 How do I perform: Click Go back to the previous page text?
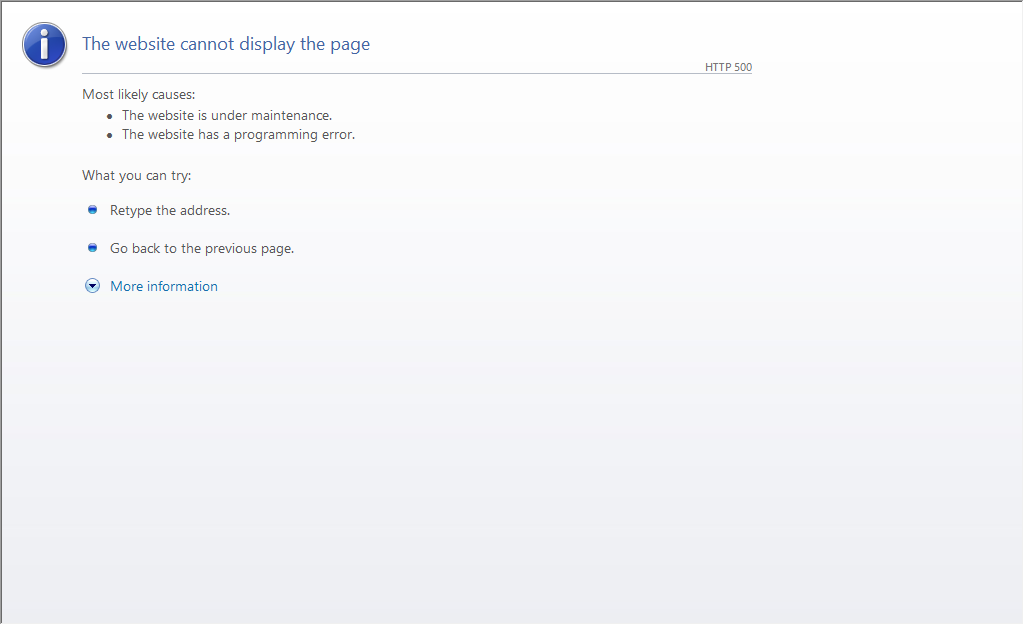click(x=202, y=249)
